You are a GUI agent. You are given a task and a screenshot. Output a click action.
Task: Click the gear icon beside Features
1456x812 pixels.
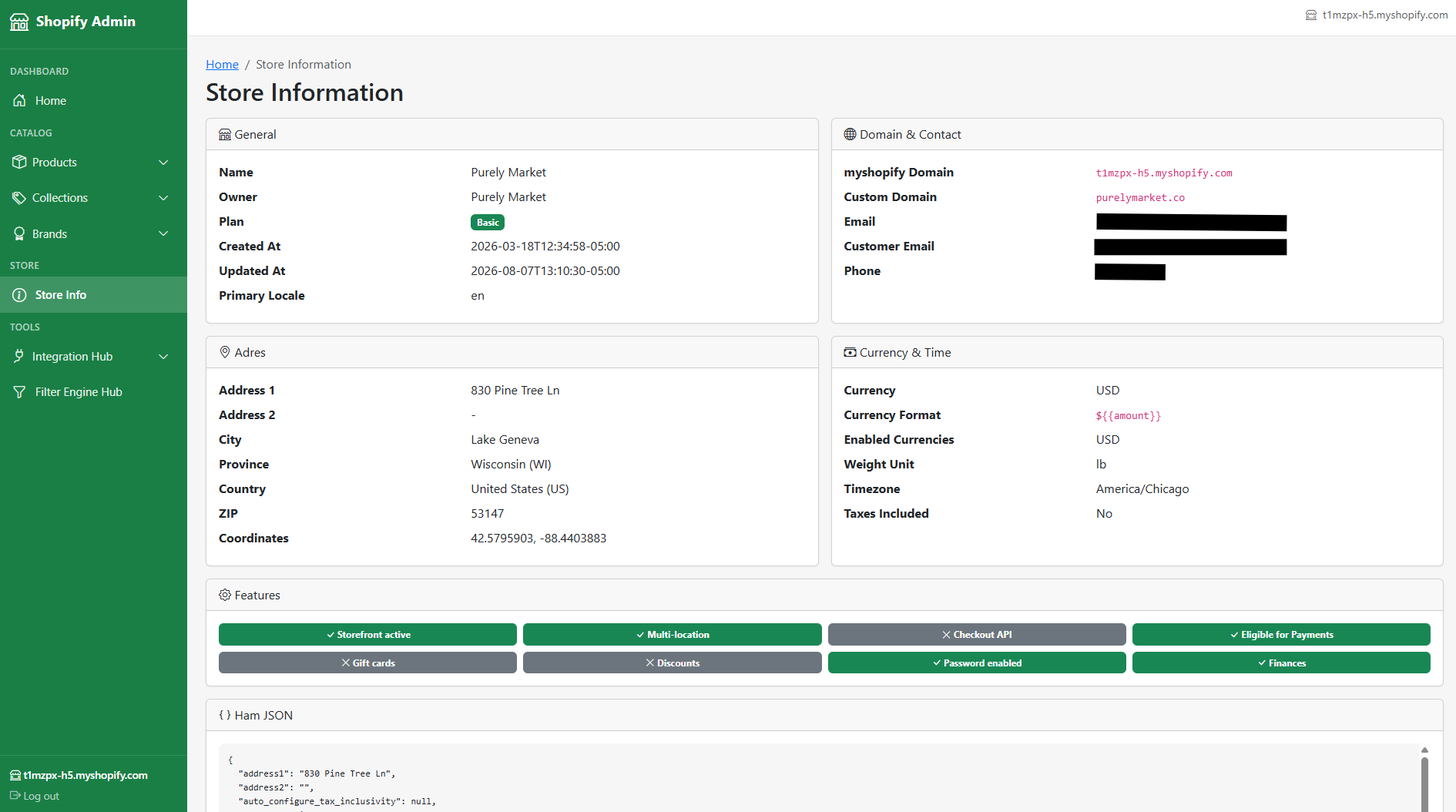(x=225, y=596)
